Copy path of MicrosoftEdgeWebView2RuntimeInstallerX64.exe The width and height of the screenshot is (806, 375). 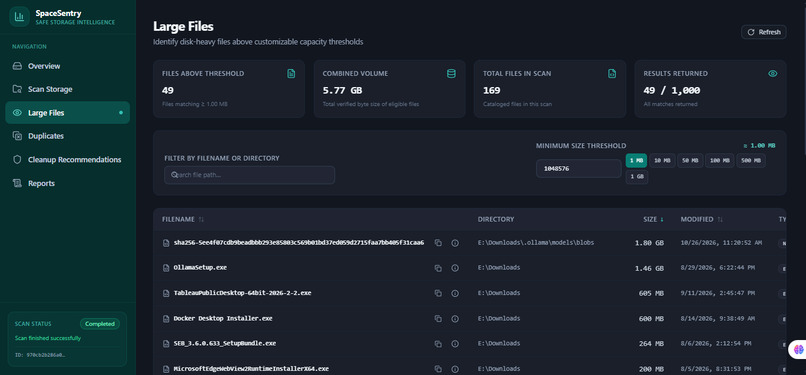438,369
